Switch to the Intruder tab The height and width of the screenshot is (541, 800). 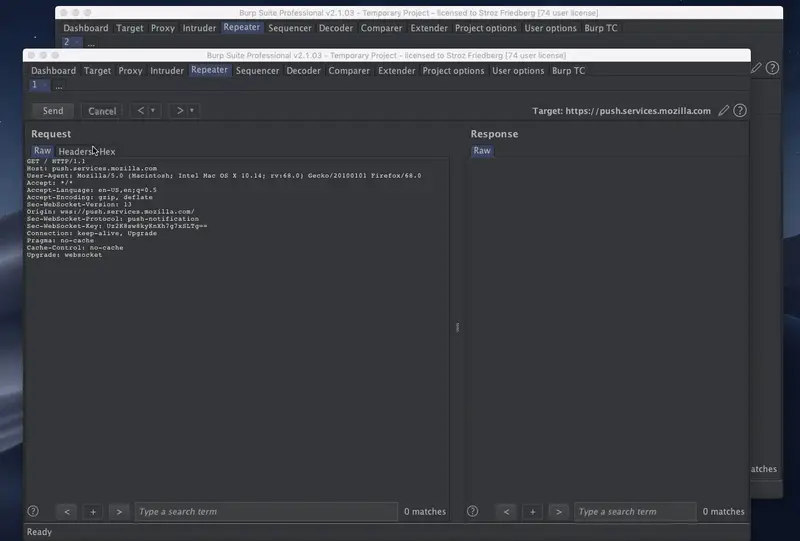point(167,71)
